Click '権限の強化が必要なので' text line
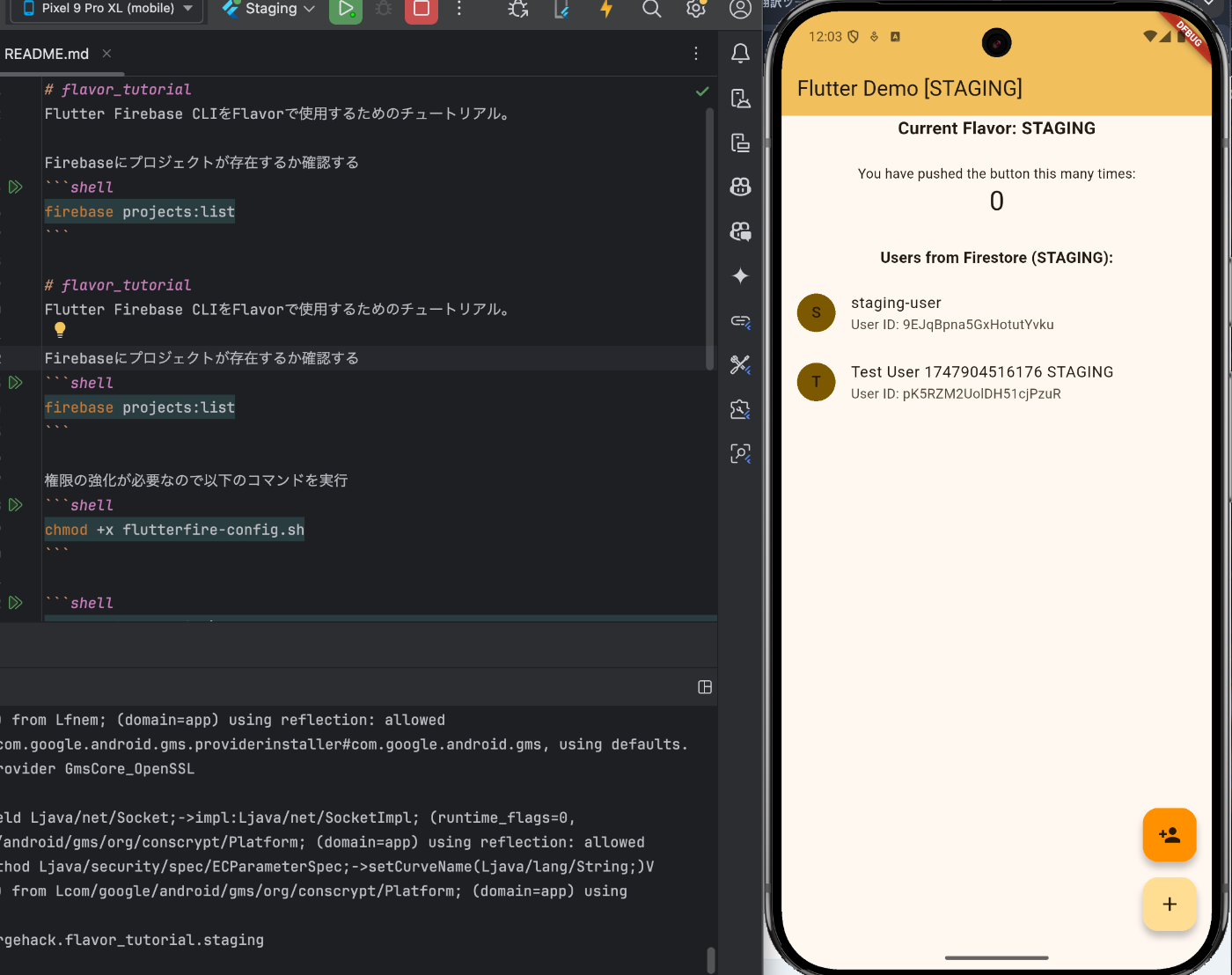The image size is (1232, 975). click(x=196, y=480)
